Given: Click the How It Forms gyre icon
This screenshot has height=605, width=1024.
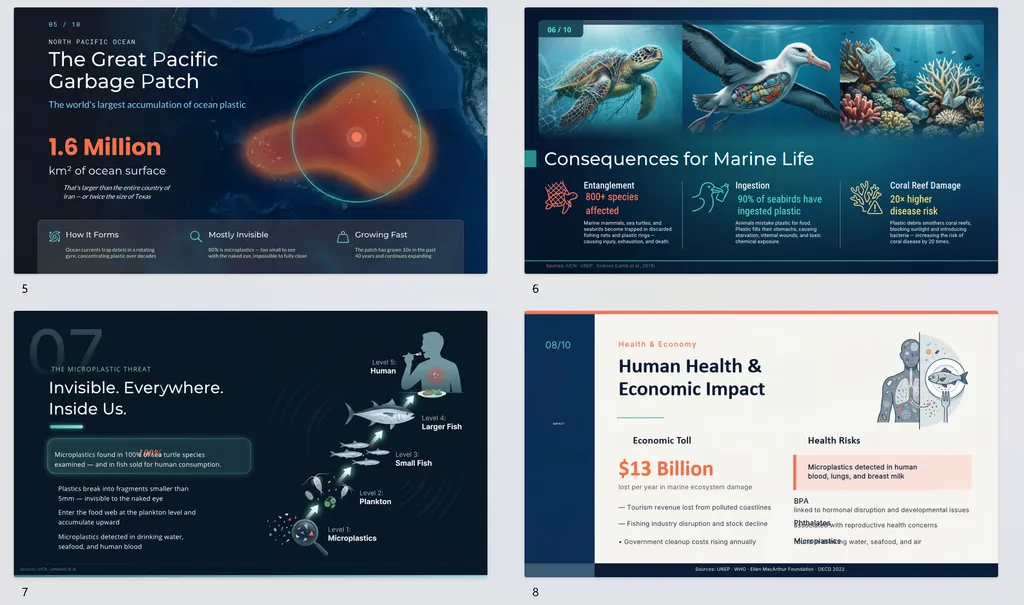Looking at the screenshot, I should [x=55, y=237].
